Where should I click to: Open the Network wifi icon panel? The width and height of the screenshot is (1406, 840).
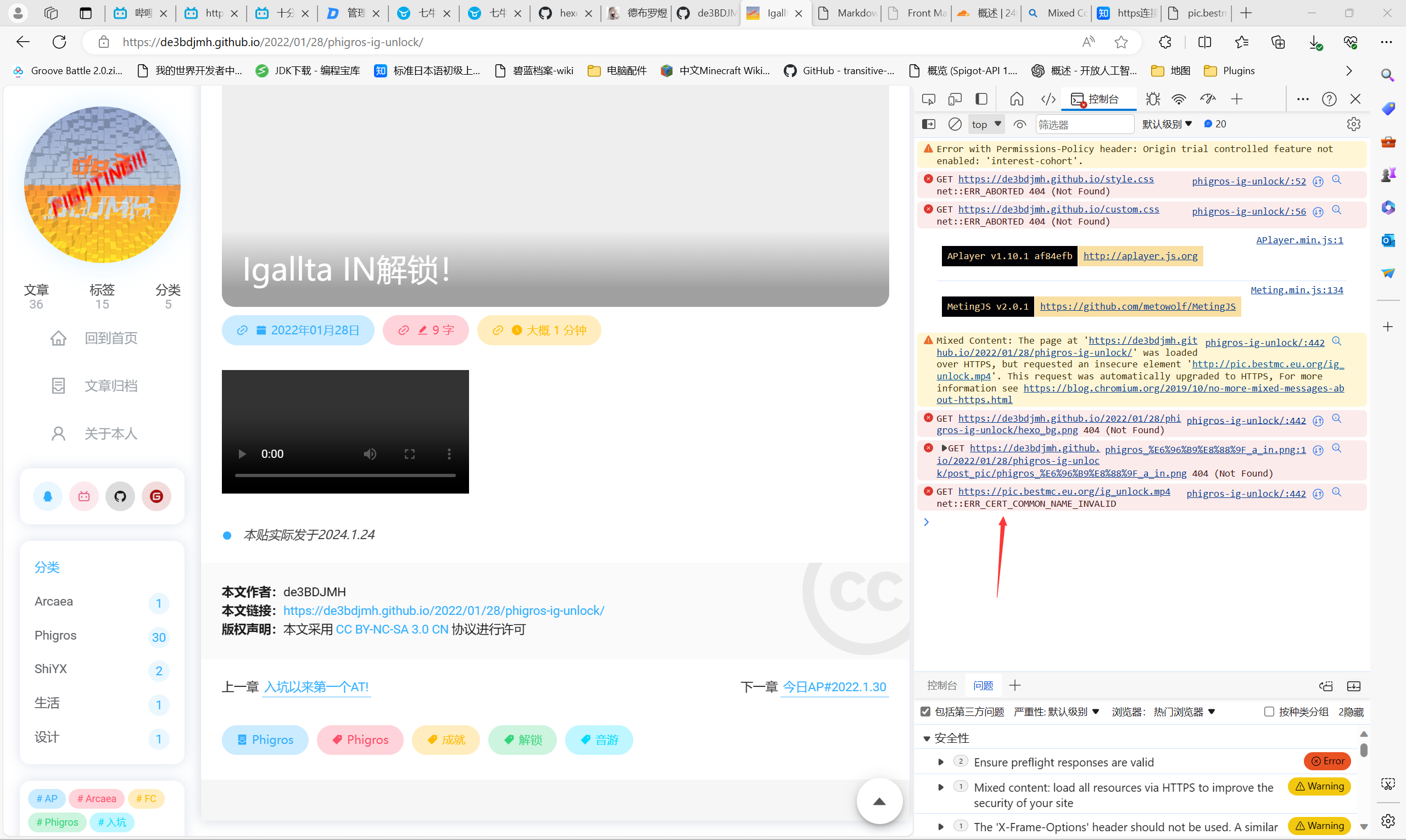[x=1179, y=99]
